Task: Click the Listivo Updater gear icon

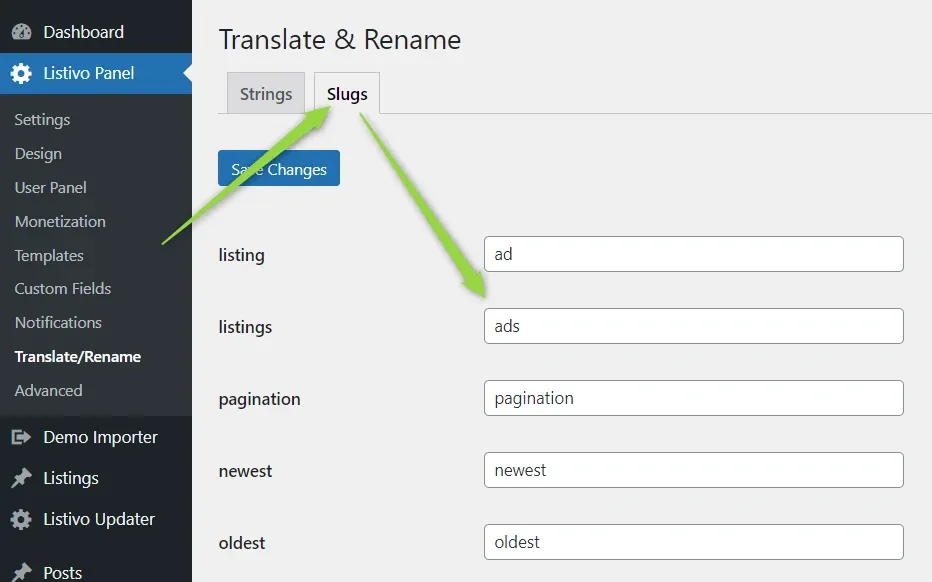Action: pos(21,519)
